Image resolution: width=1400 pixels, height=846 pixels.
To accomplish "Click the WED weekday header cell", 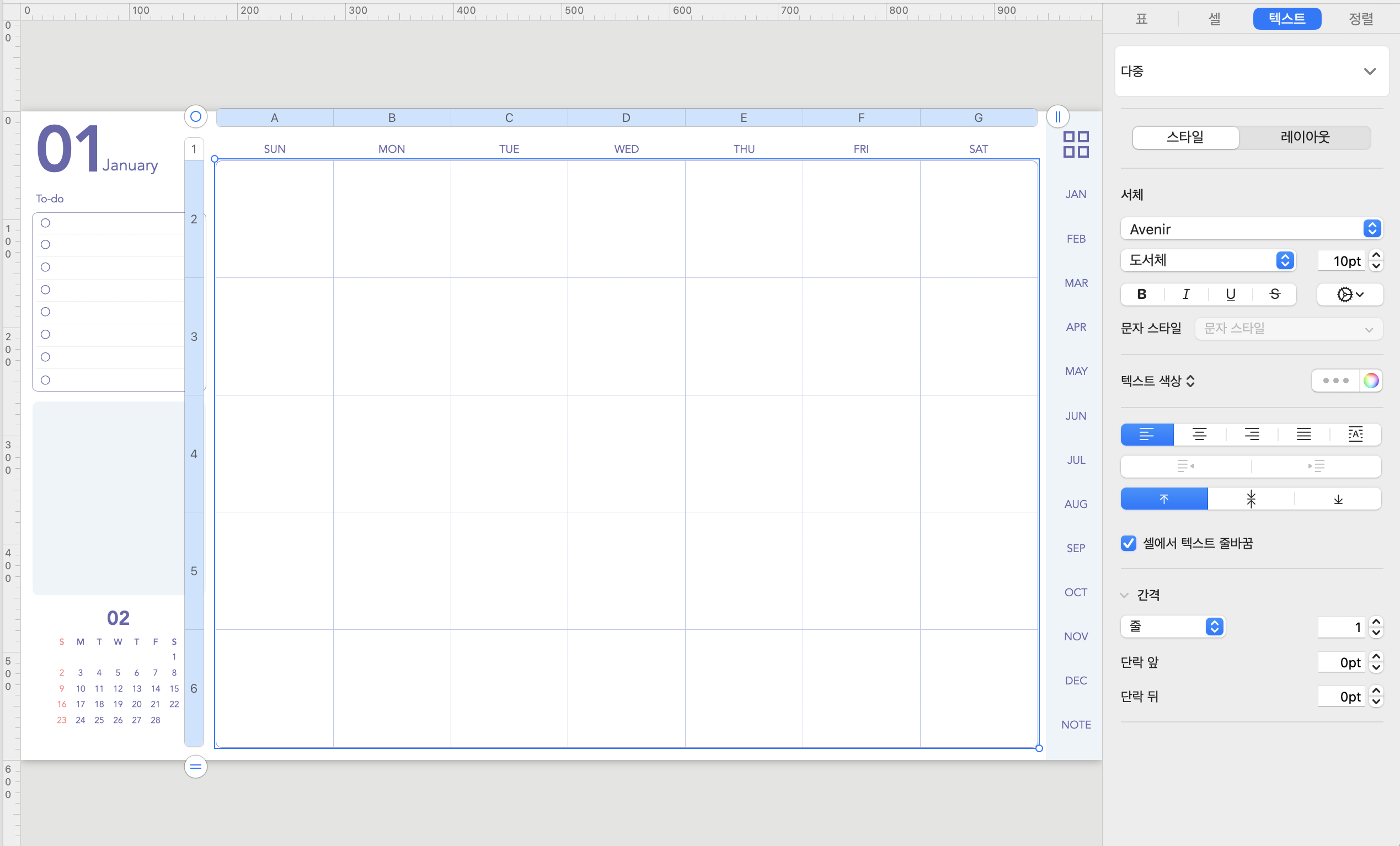I will pos(626,149).
